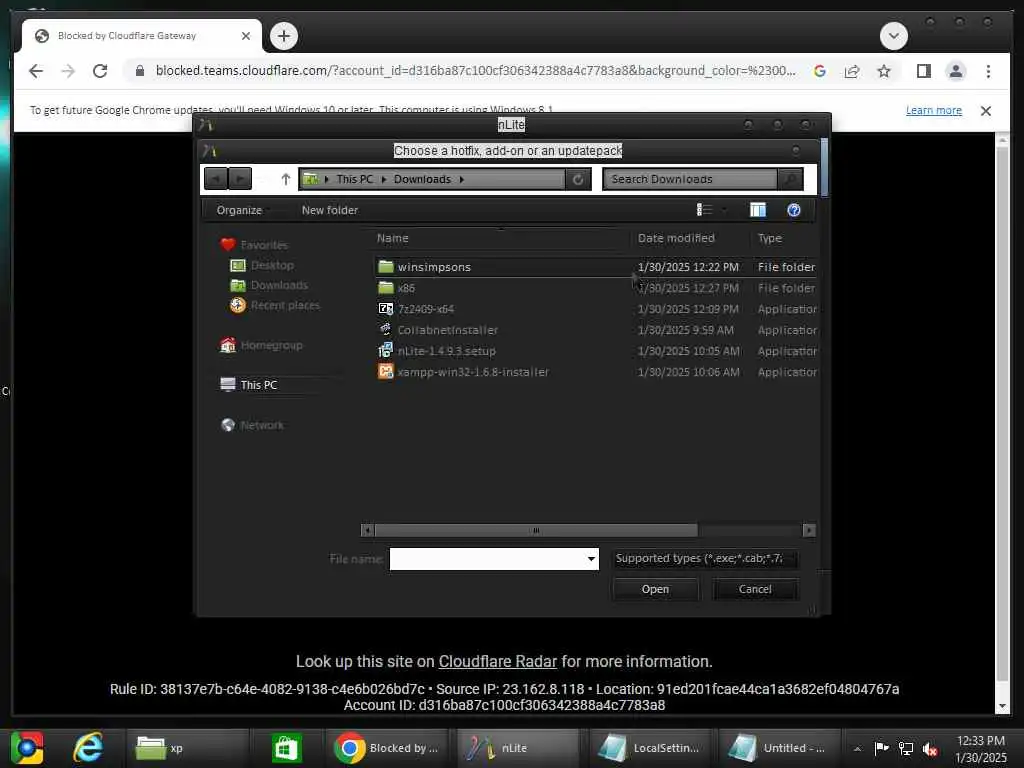Screen dimensions: 1024x768
Task: Click This PC in the breadcrumb path
Action: (355, 179)
